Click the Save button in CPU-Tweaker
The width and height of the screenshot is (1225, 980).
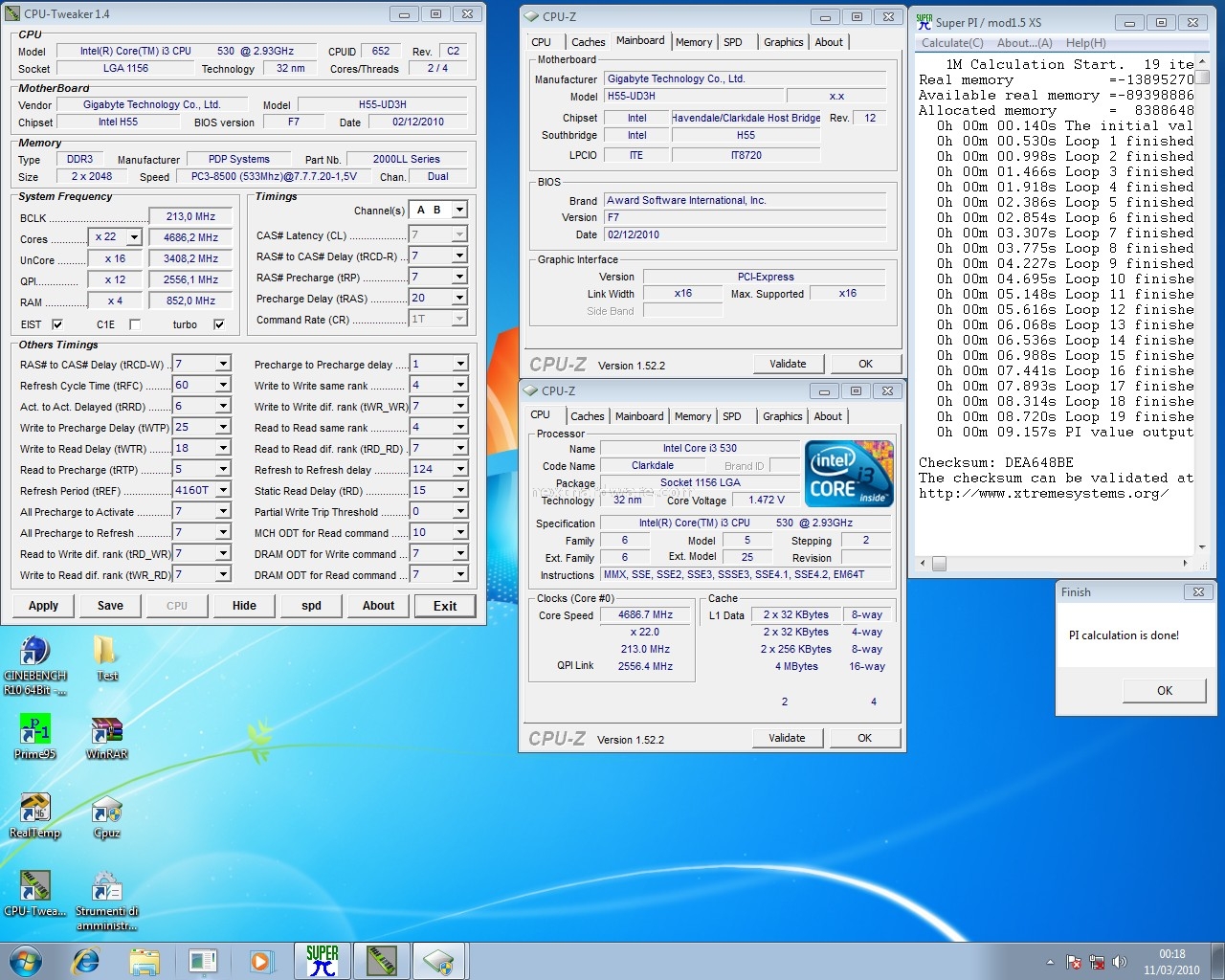click(x=110, y=606)
